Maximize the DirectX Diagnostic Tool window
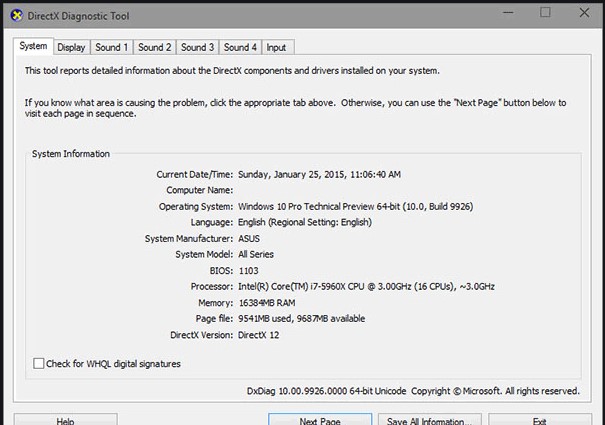The height and width of the screenshot is (425, 605). 545,13
